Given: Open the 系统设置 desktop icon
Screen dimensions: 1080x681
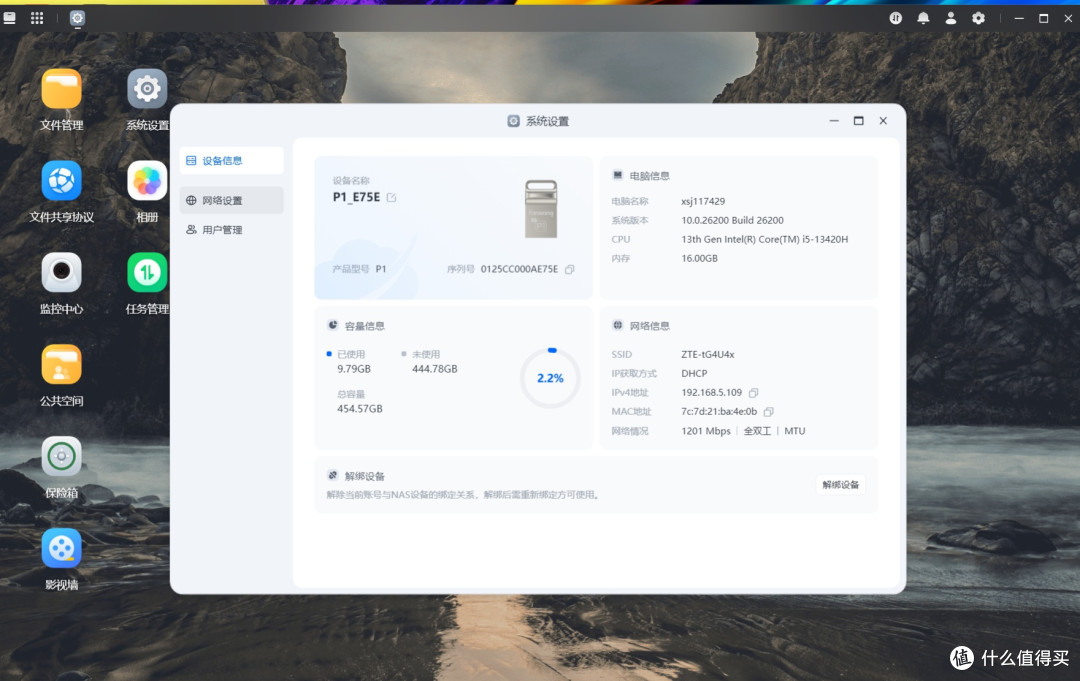Looking at the screenshot, I should [147, 90].
